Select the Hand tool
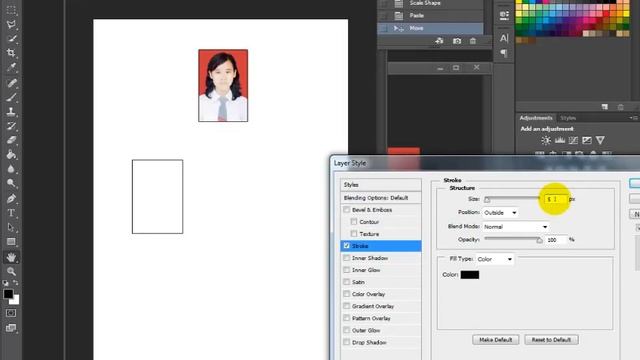This screenshot has width=640, height=360. (x=11, y=257)
